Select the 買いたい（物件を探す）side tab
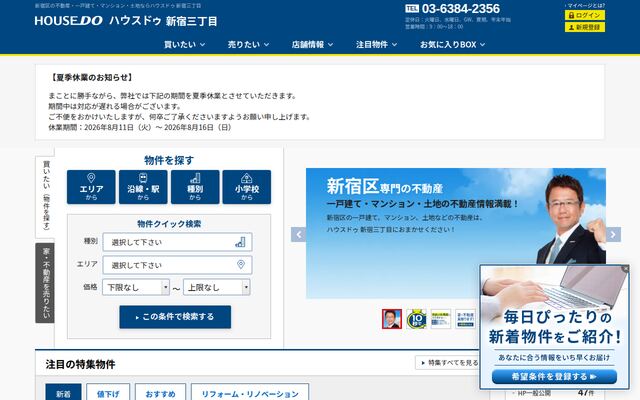 click(x=45, y=196)
